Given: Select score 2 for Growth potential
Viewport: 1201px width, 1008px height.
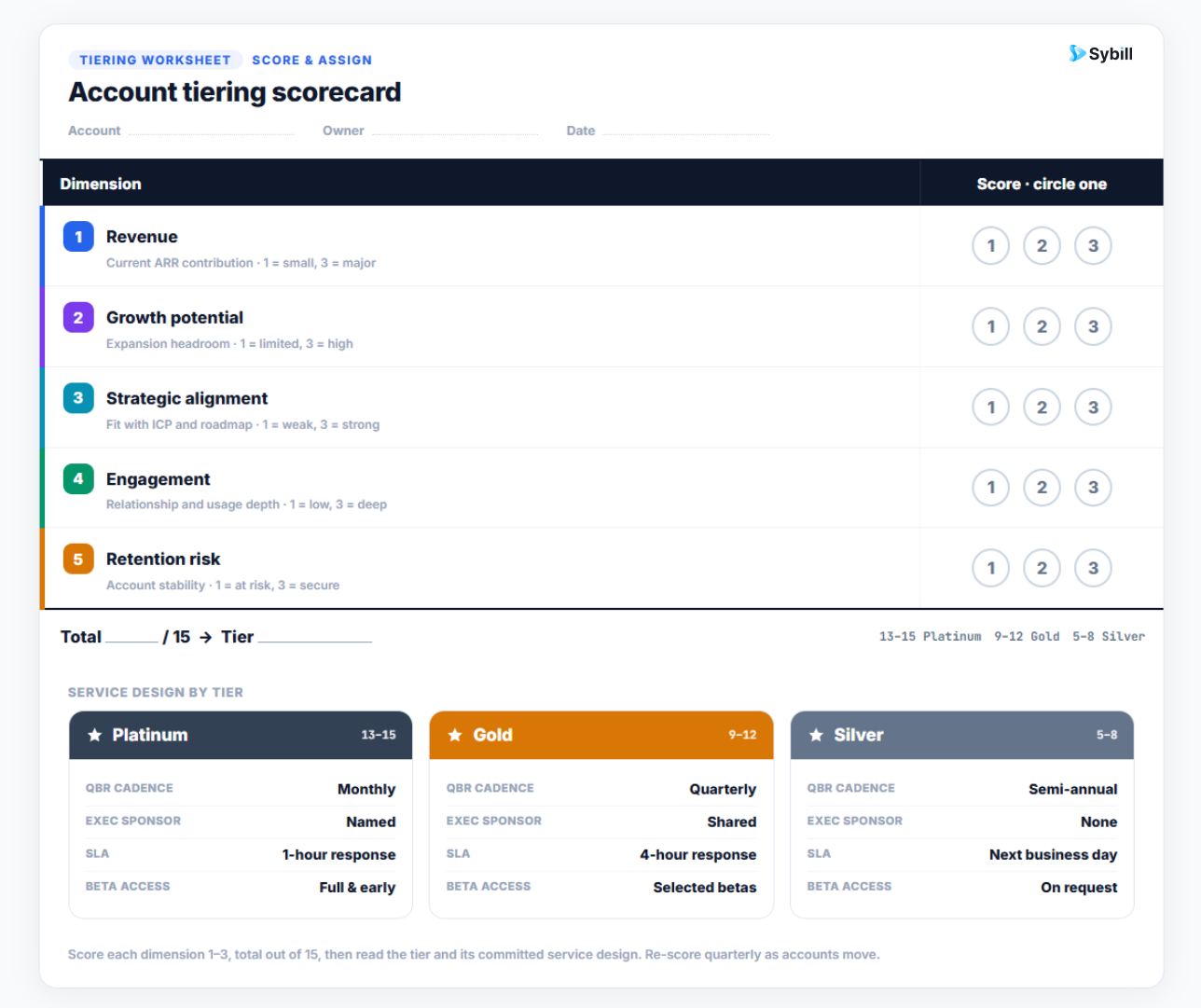Looking at the screenshot, I should (x=1042, y=326).
